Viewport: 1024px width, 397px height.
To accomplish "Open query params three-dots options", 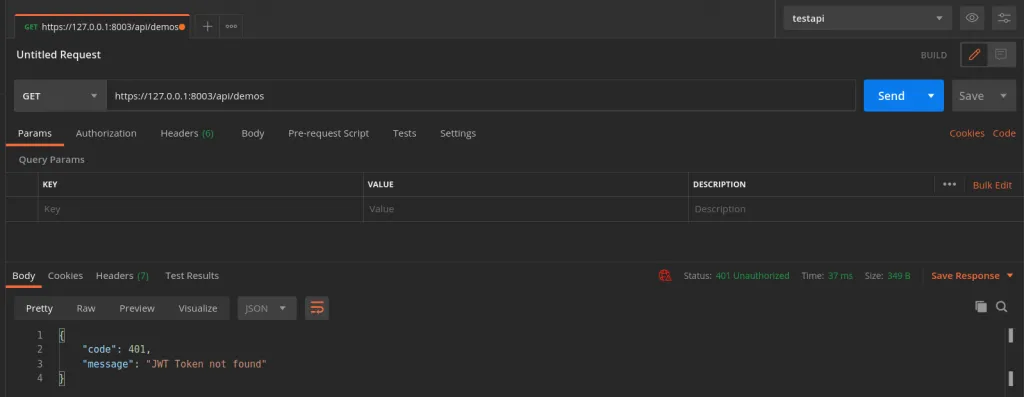I will [x=950, y=185].
